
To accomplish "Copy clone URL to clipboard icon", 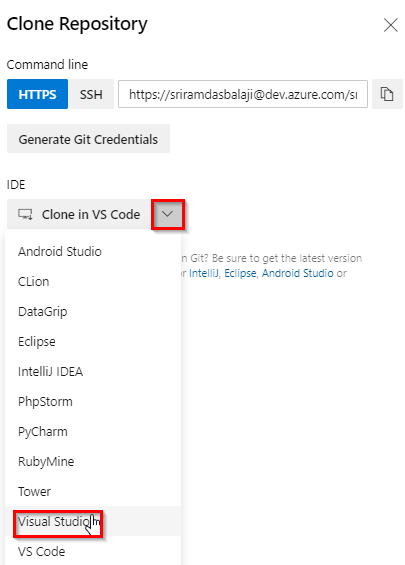I will pyautogui.click(x=387, y=94).
